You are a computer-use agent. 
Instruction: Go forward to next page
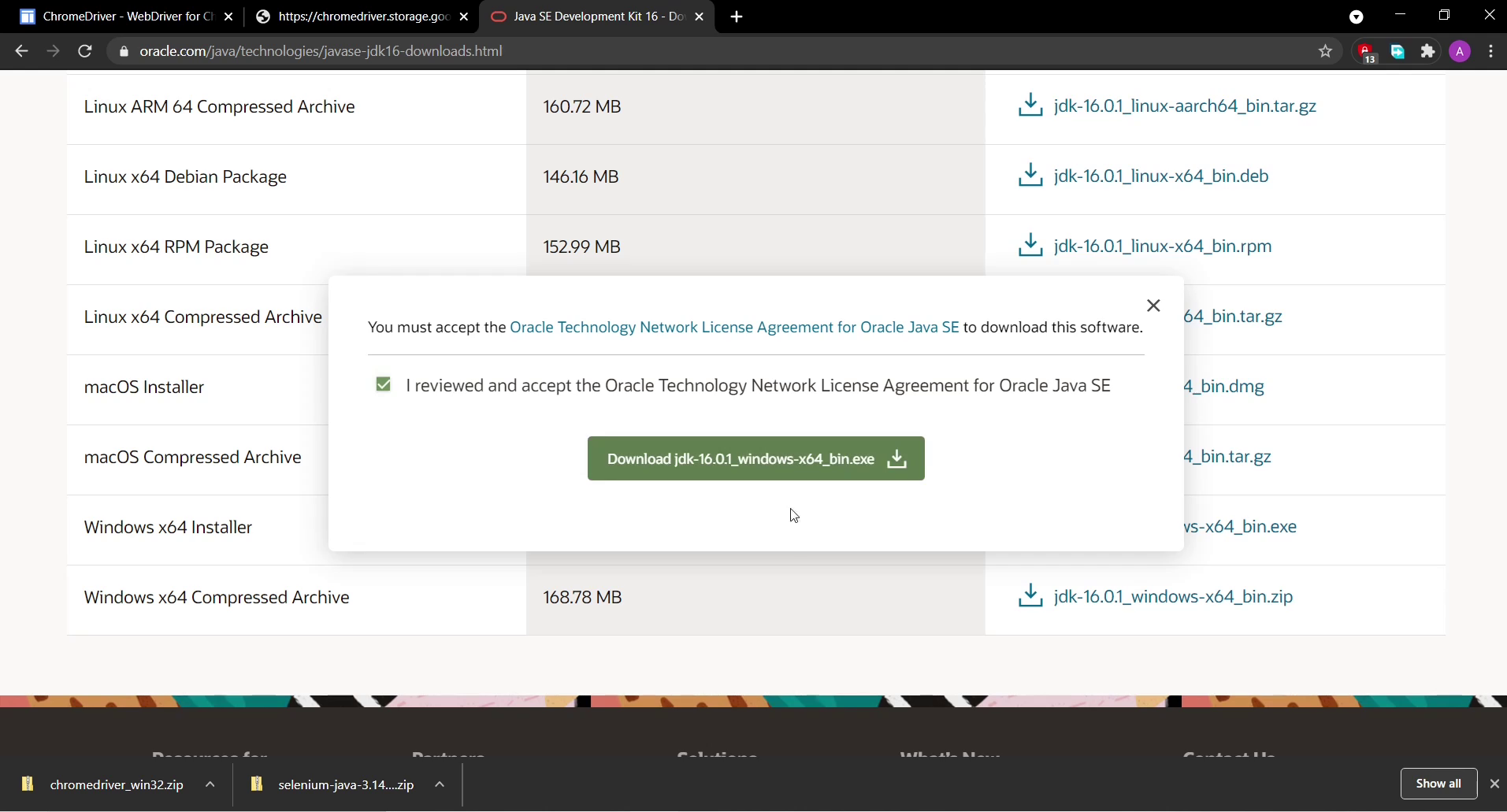click(x=54, y=51)
